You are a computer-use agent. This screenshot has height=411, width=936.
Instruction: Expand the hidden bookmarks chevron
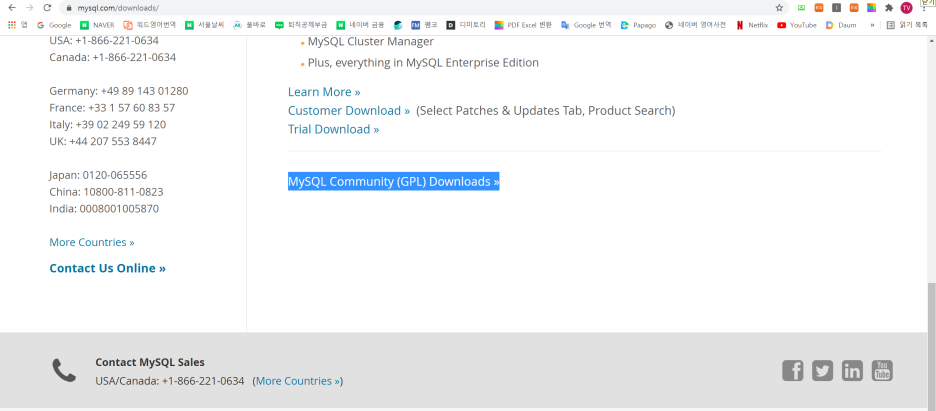tap(872, 25)
